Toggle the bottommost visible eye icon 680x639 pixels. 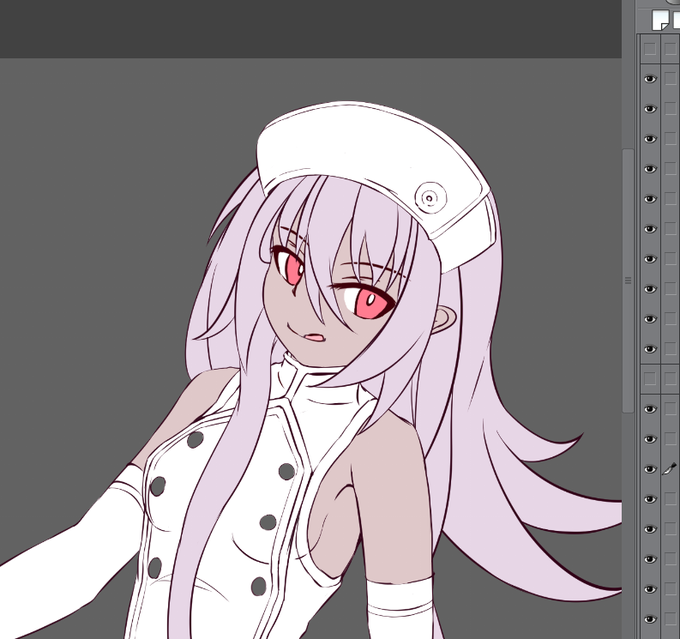pyautogui.click(x=650, y=619)
